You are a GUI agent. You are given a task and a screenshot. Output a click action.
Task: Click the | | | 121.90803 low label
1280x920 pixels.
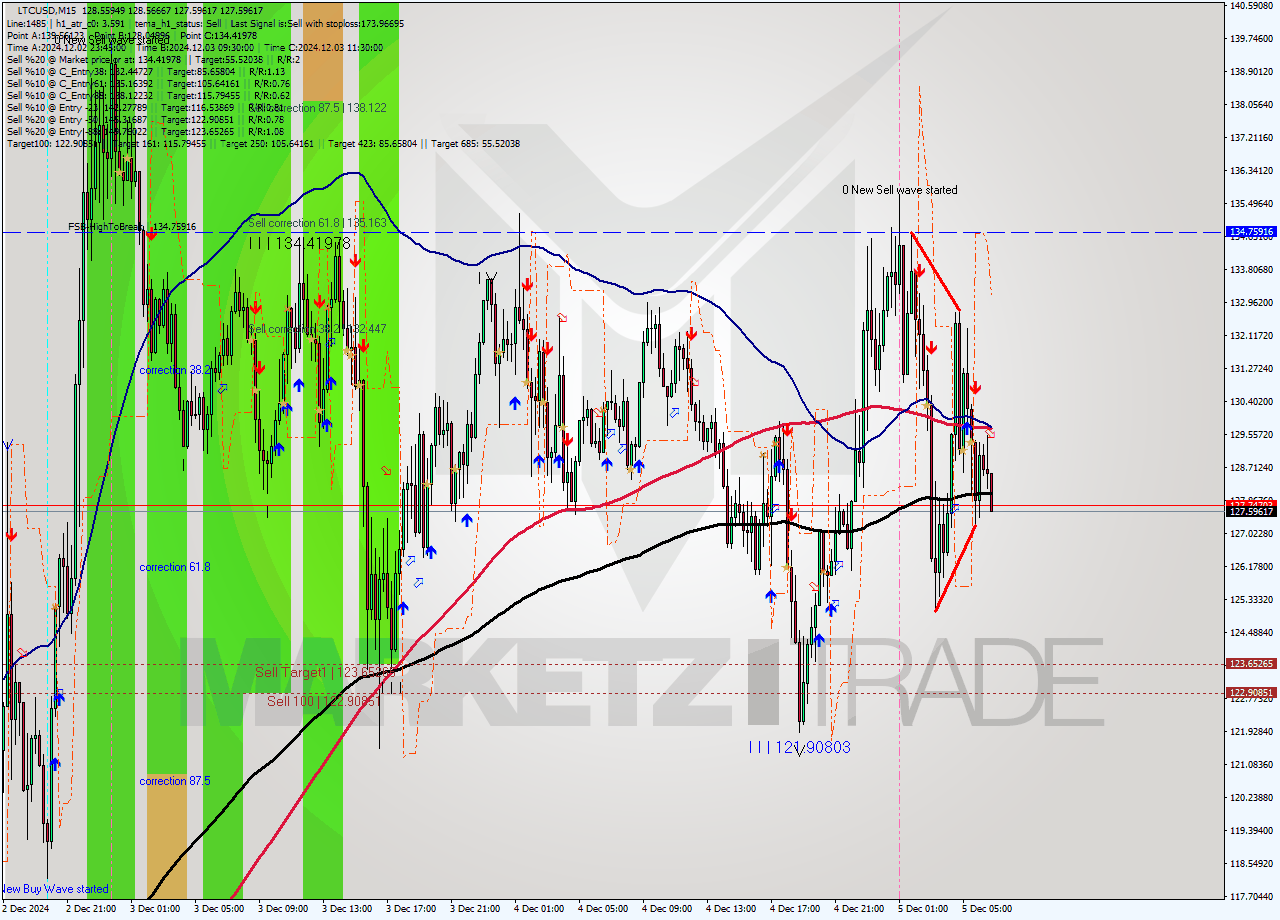tap(799, 747)
